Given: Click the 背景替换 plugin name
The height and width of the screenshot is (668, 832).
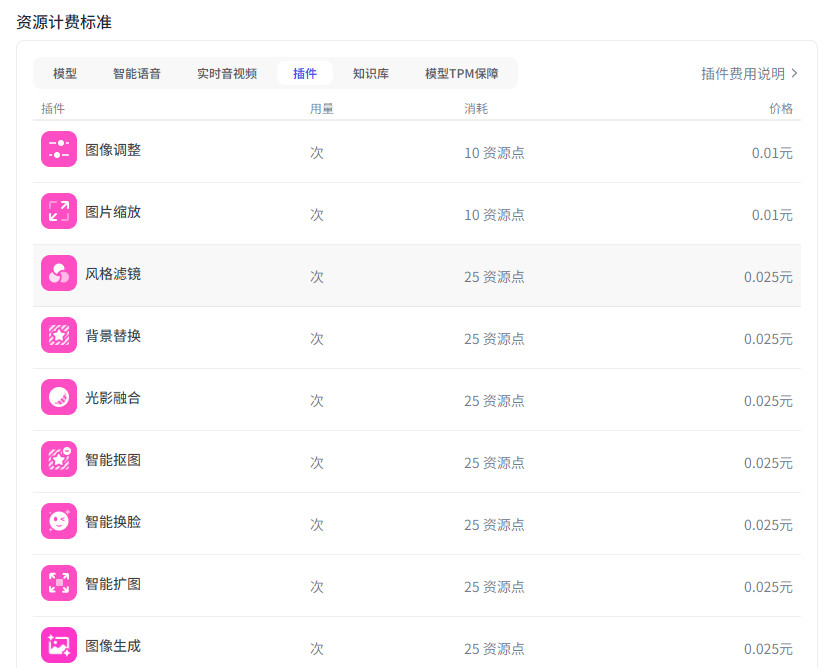Looking at the screenshot, I should coord(113,336).
